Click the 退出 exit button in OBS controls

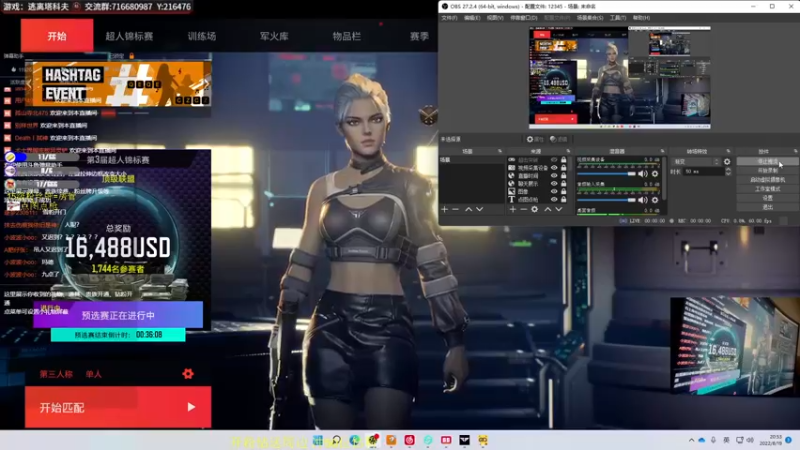[767, 207]
